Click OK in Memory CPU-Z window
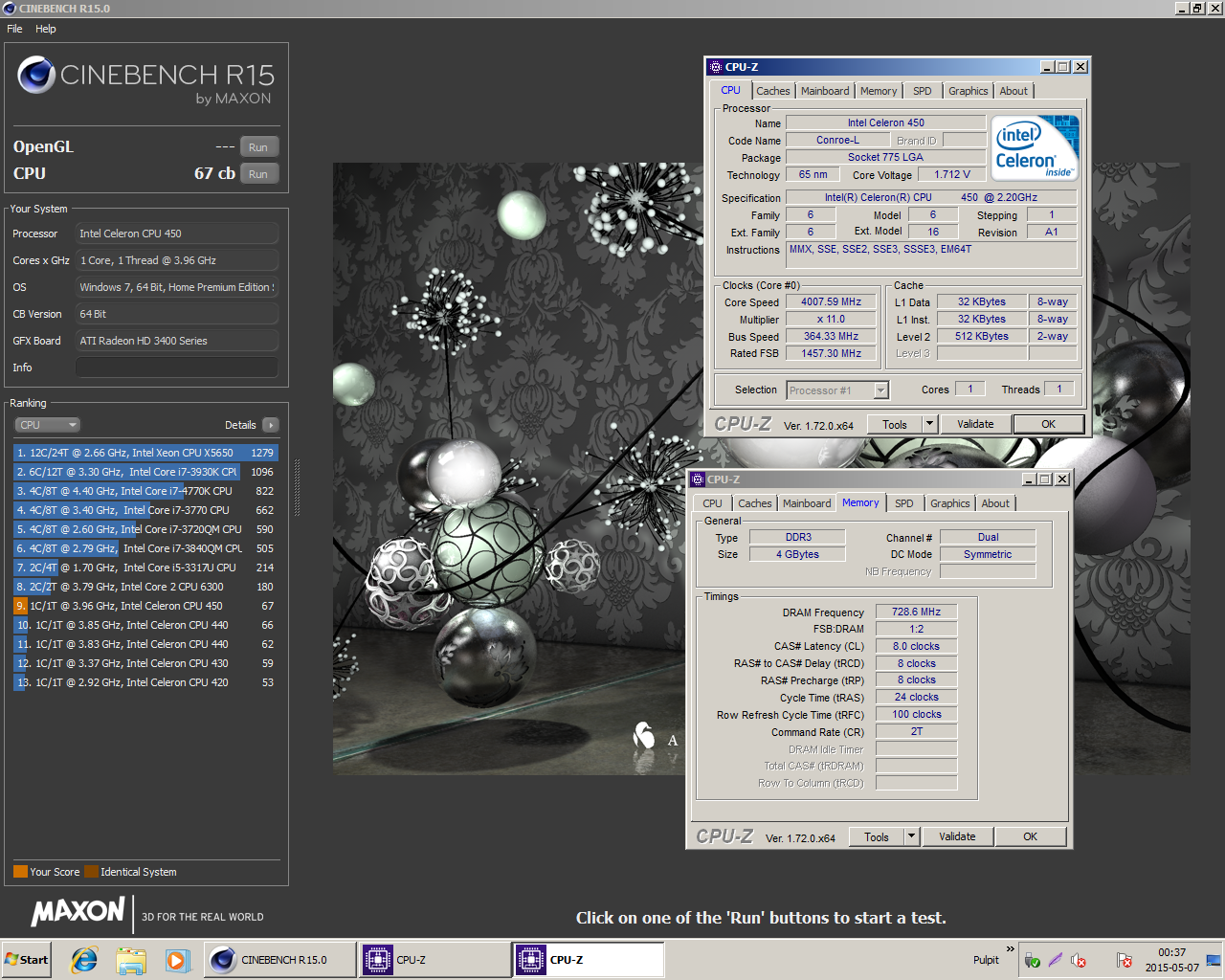Viewport: 1225px width, 980px height. (x=1030, y=836)
